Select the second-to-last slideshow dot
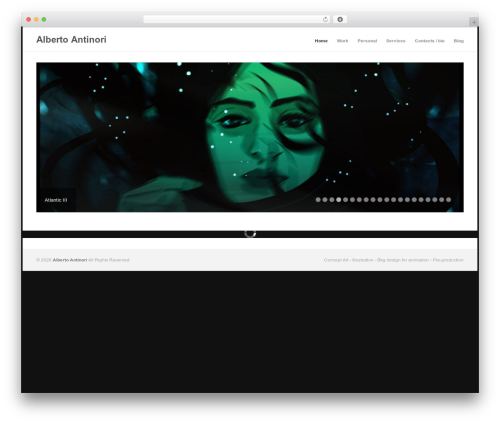 (x=442, y=200)
